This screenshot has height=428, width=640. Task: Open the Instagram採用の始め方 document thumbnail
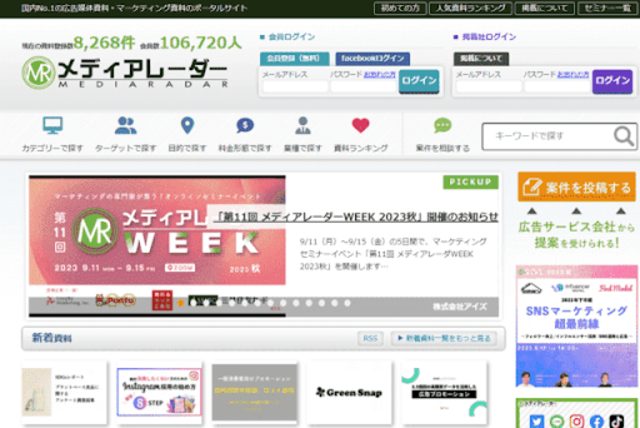pyautogui.click(x=159, y=392)
